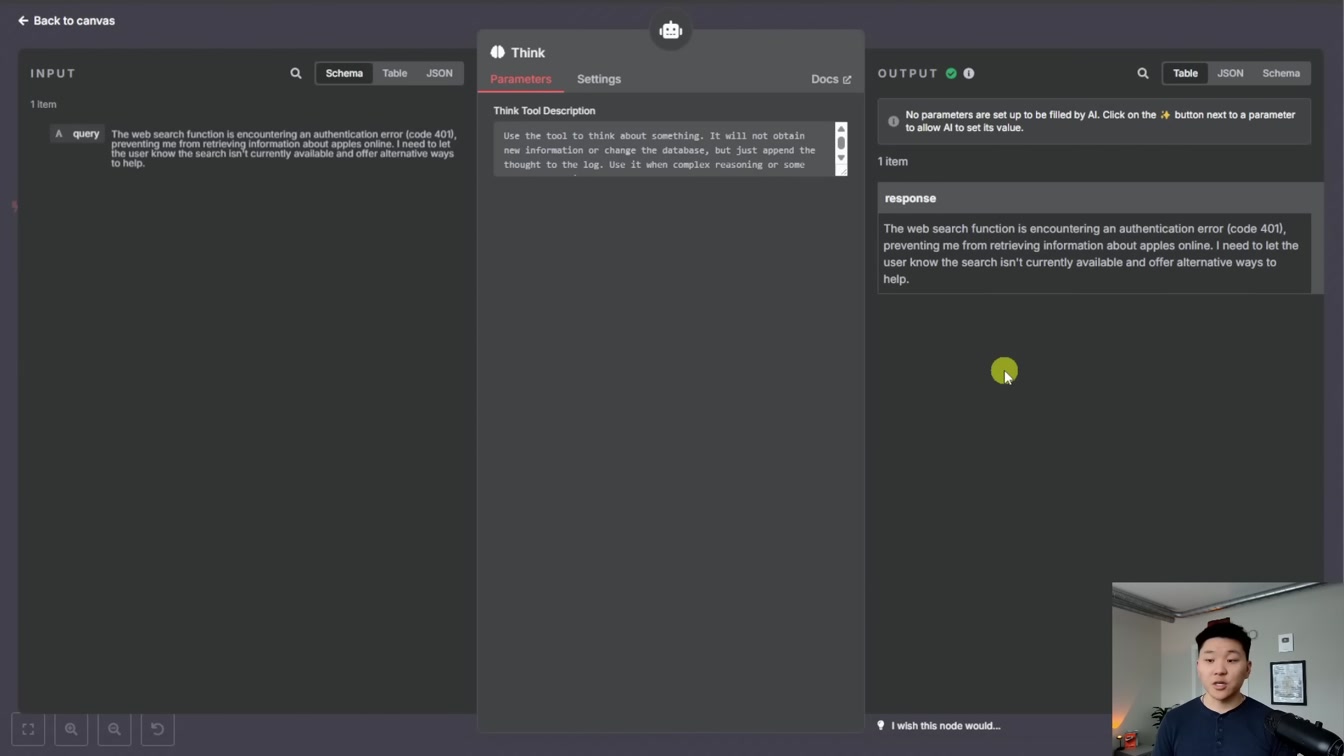Select the query field in Input schema
Viewport: 1344px width, 756px height.
[77, 134]
